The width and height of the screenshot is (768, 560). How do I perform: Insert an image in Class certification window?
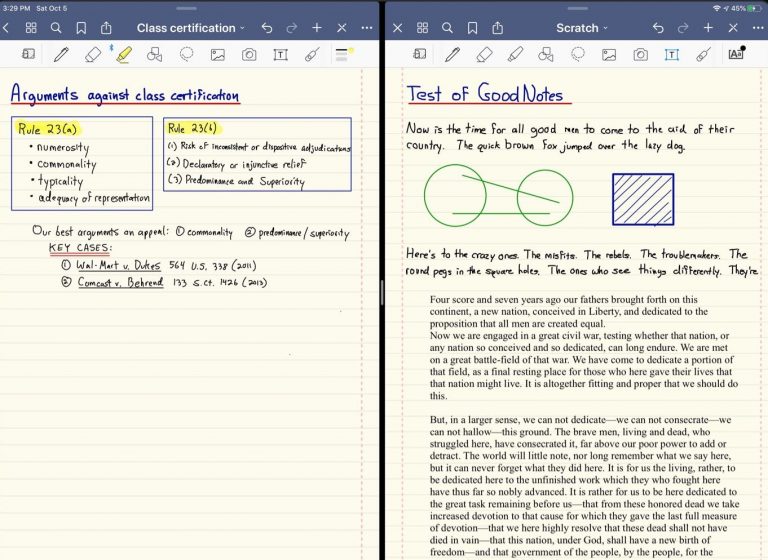217,54
